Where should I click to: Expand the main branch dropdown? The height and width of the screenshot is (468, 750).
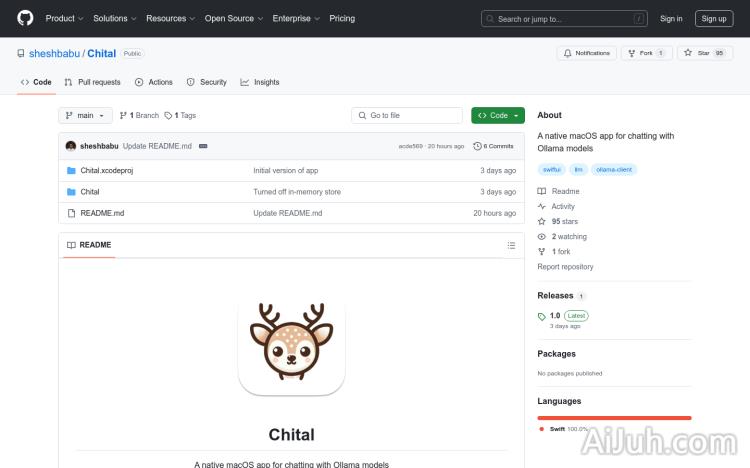[84, 116]
